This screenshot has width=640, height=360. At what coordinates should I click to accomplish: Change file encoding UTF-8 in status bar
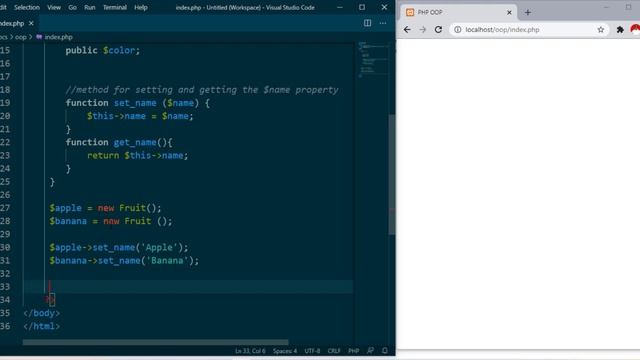[312, 351]
